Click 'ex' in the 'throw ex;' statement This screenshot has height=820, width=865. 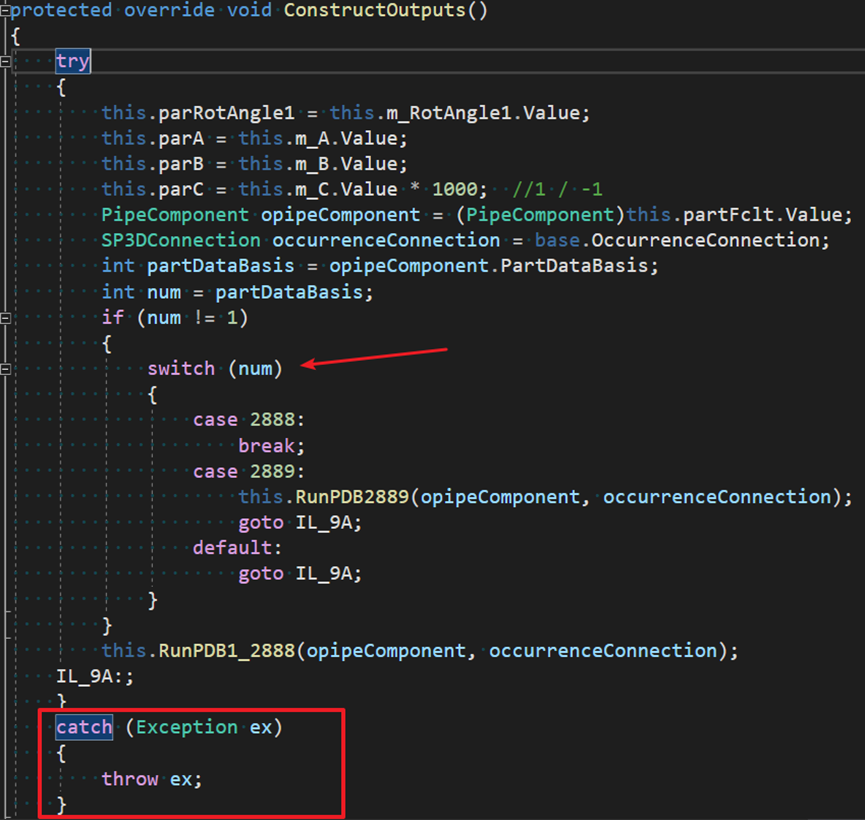coord(181,779)
